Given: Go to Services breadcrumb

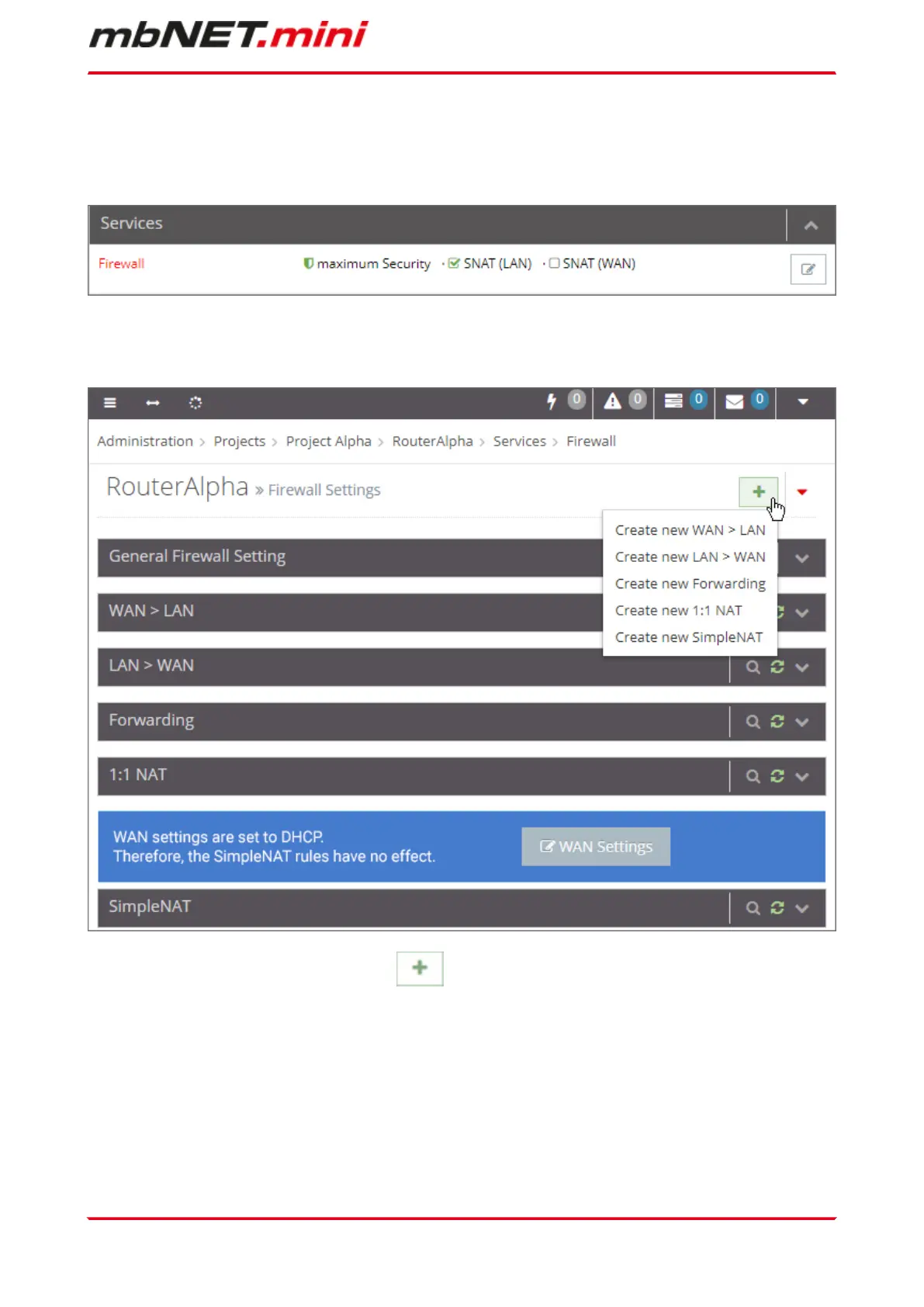Looking at the screenshot, I should point(520,441).
